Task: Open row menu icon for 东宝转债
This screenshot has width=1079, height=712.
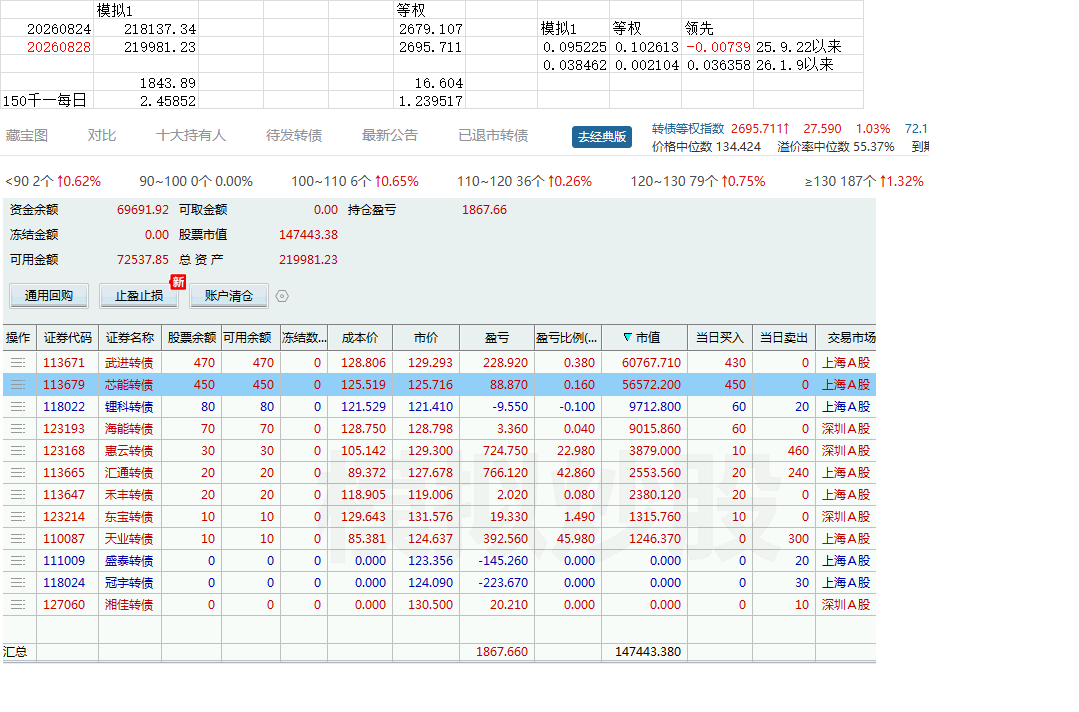Action: tap(18, 517)
